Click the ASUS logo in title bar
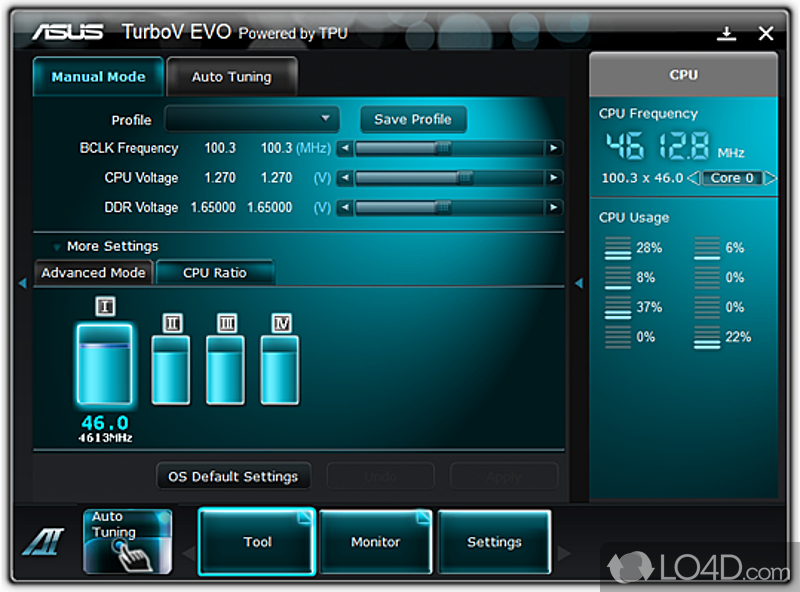The height and width of the screenshot is (592, 800). (68, 32)
